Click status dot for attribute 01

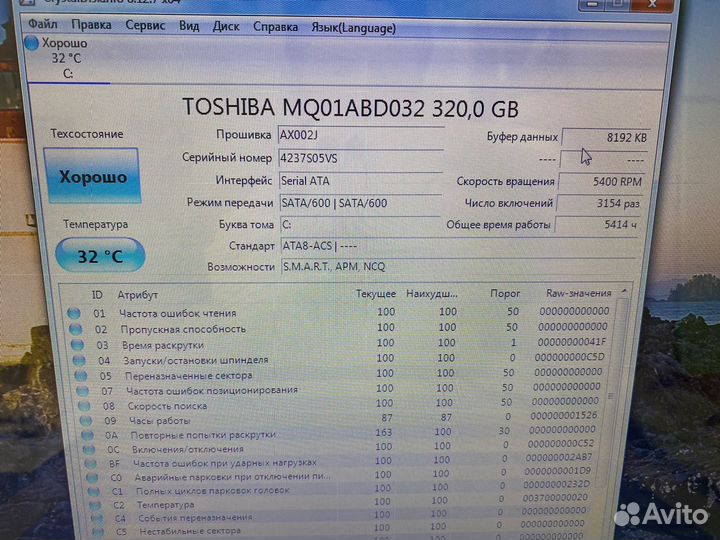73,314
